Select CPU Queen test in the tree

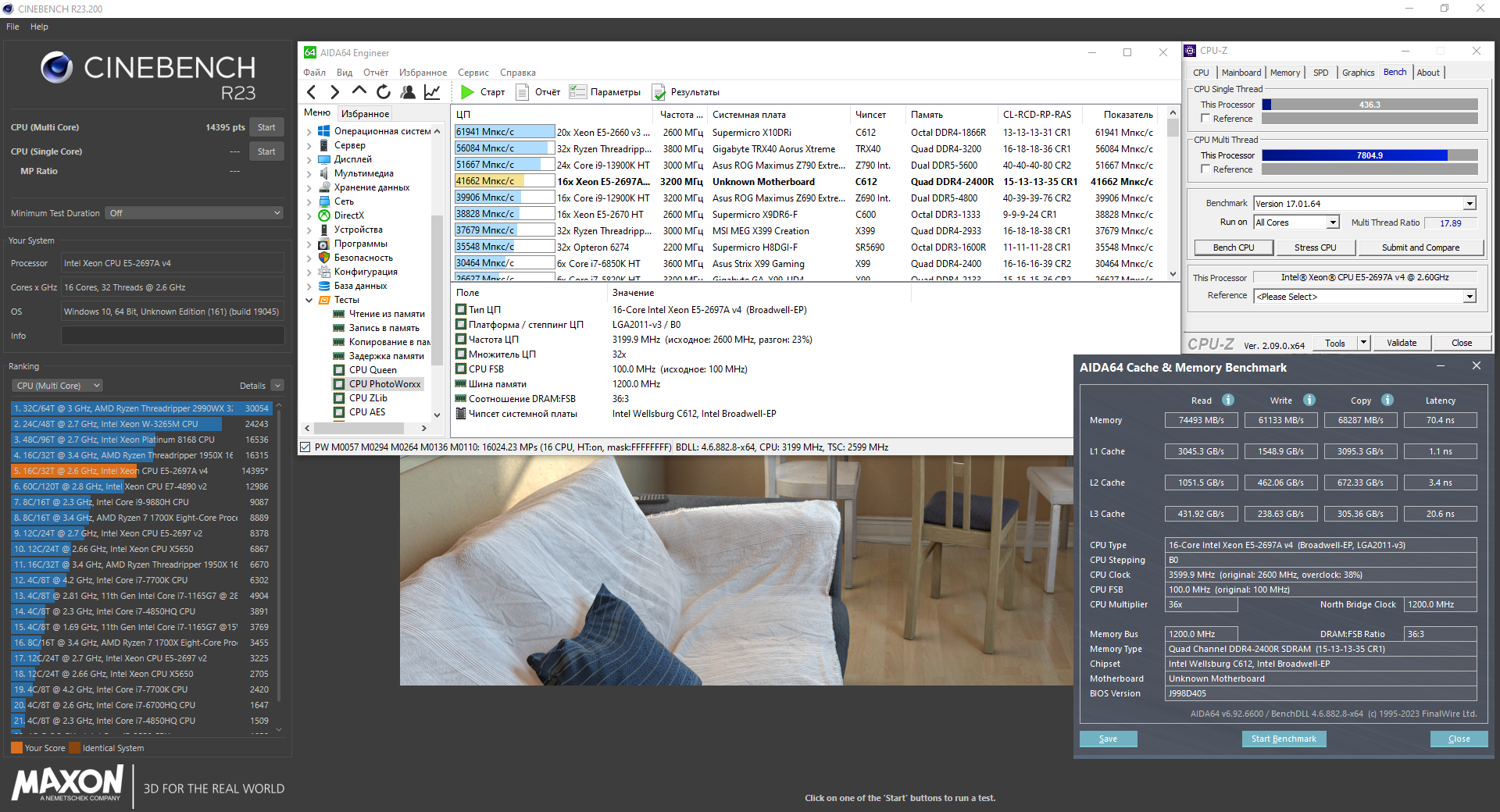click(x=373, y=370)
